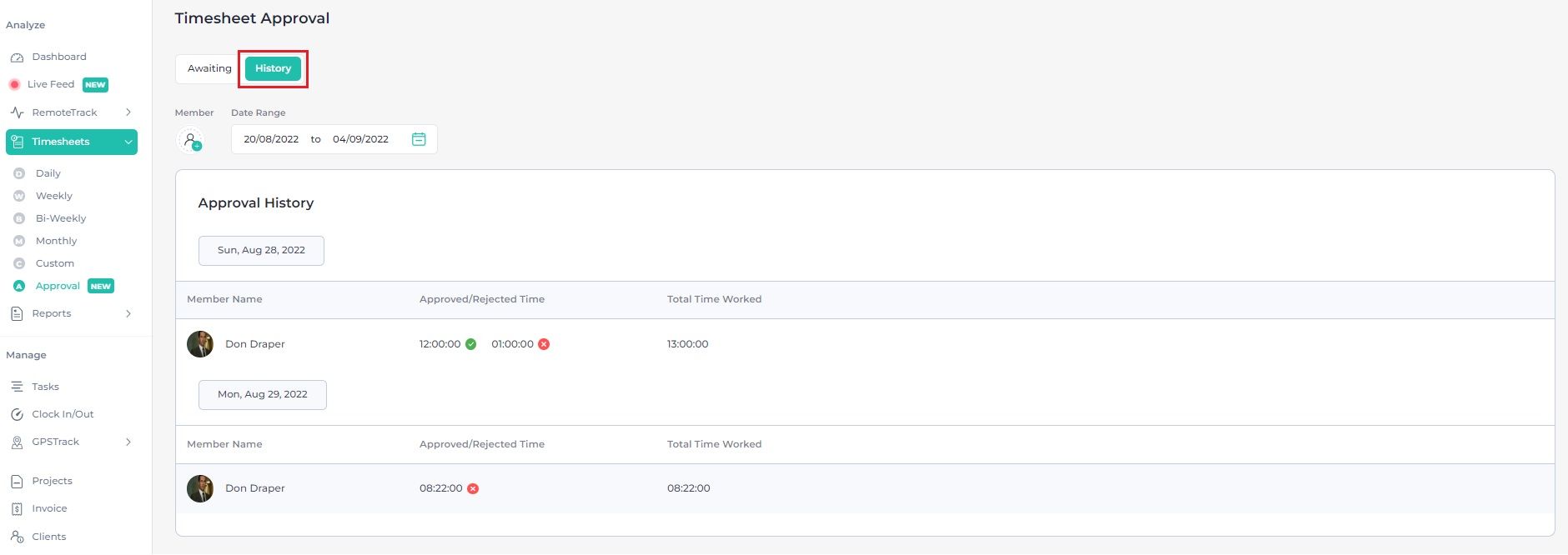This screenshot has width=1568, height=555.
Task: Click Don Draper's avatar under Aug 28
Action: point(200,344)
